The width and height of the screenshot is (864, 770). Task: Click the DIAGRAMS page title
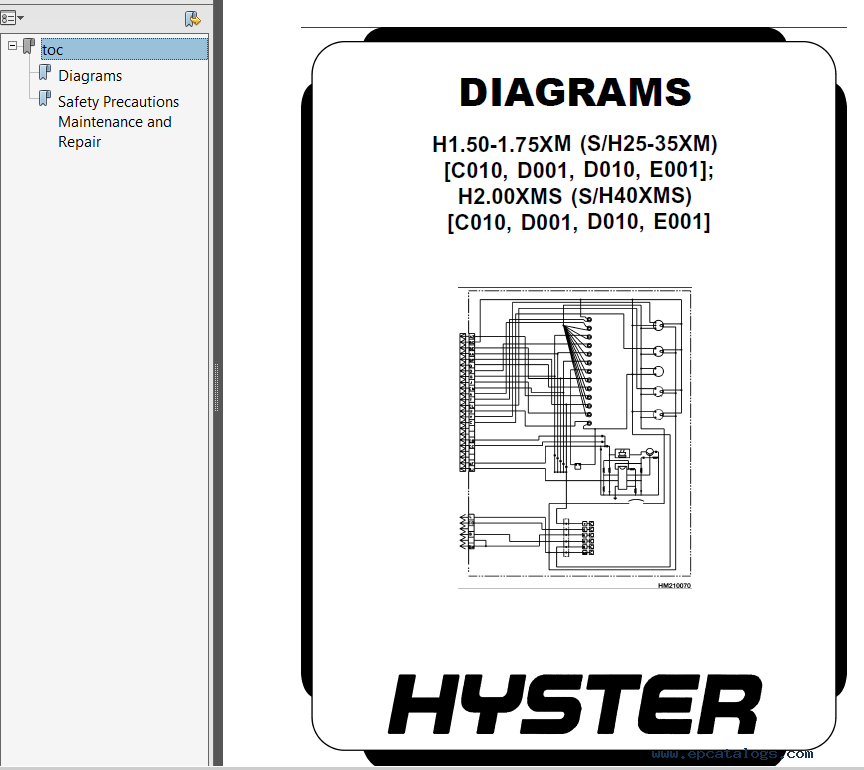click(575, 92)
